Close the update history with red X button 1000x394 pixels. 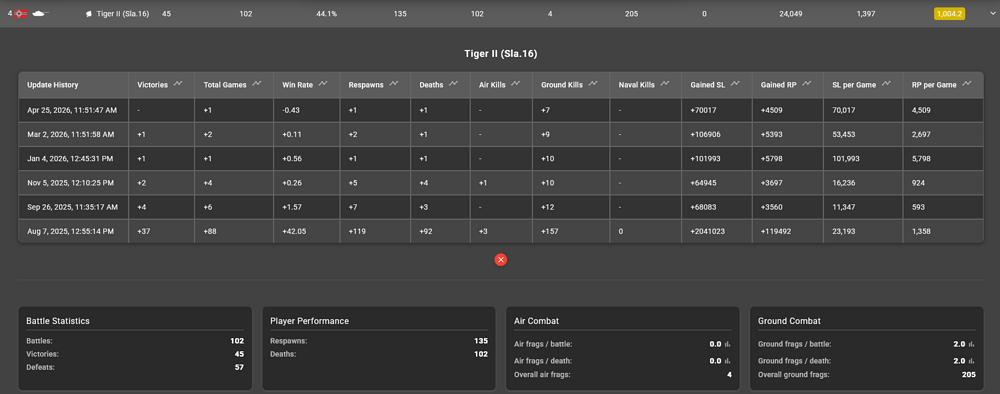(501, 259)
